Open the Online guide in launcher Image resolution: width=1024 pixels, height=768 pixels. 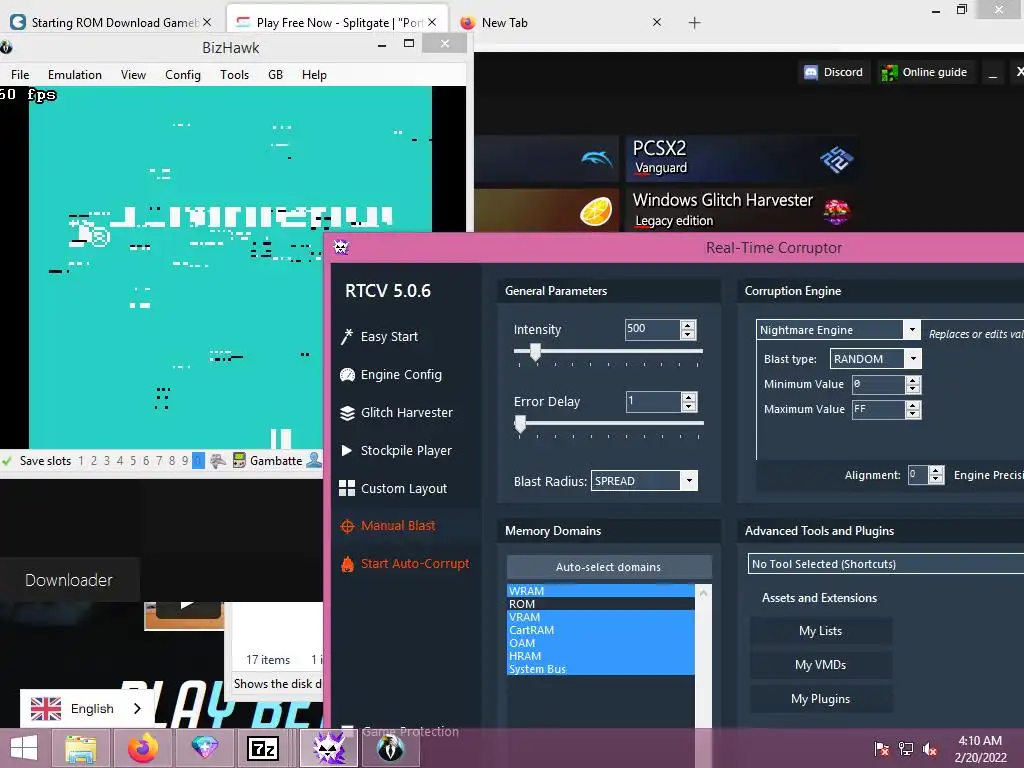tap(927, 72)
